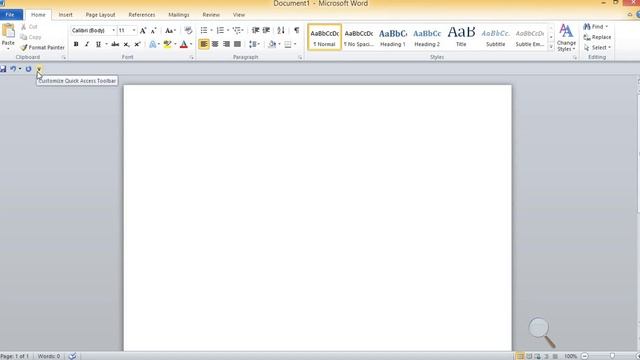This screenshot has height=360, width=640.
Task: Switch to Full Screen Reading view
Action: (x=529, y=356)
